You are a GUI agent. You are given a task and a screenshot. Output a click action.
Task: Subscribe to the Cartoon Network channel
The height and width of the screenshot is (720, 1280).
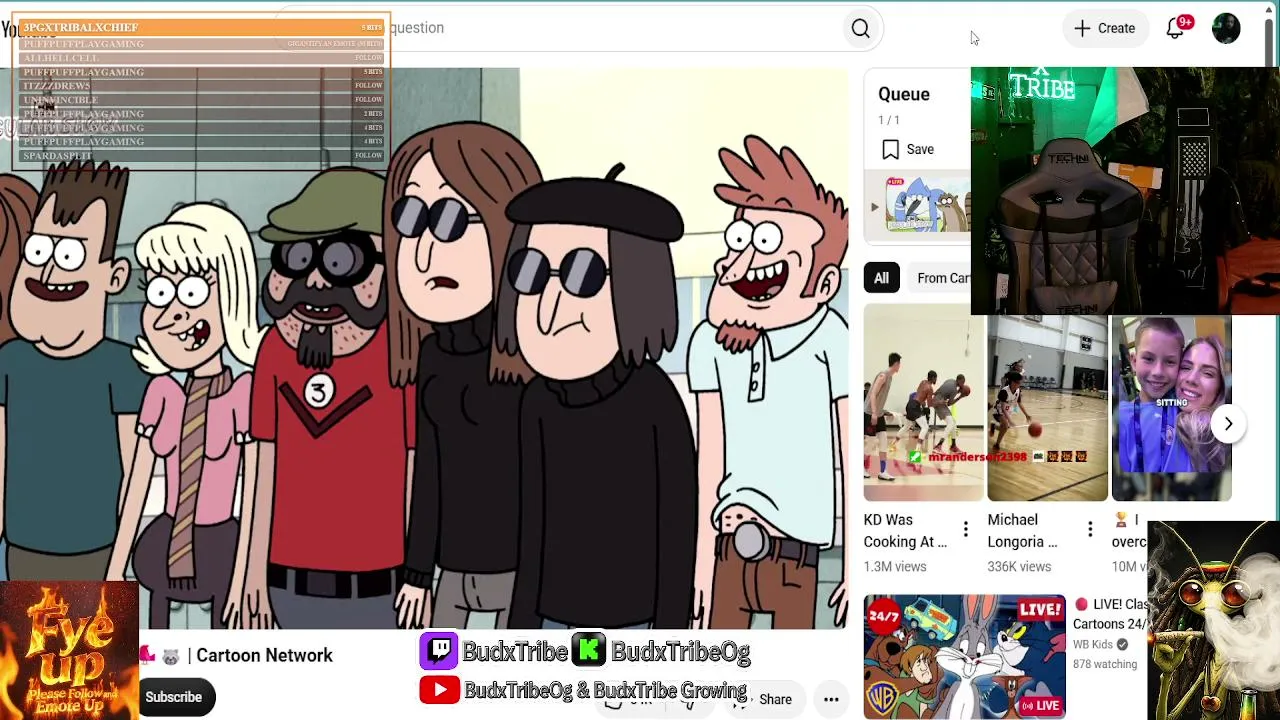click(x=173, y=697)
